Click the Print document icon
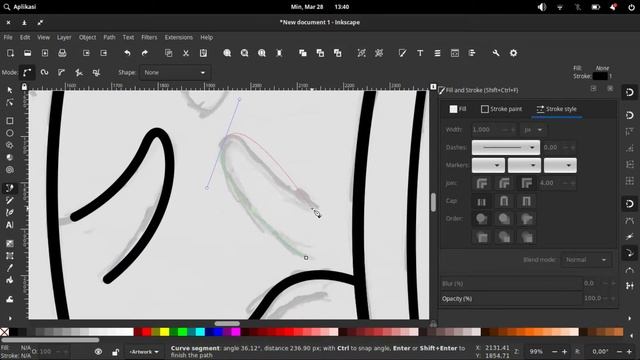 [62, 53]
